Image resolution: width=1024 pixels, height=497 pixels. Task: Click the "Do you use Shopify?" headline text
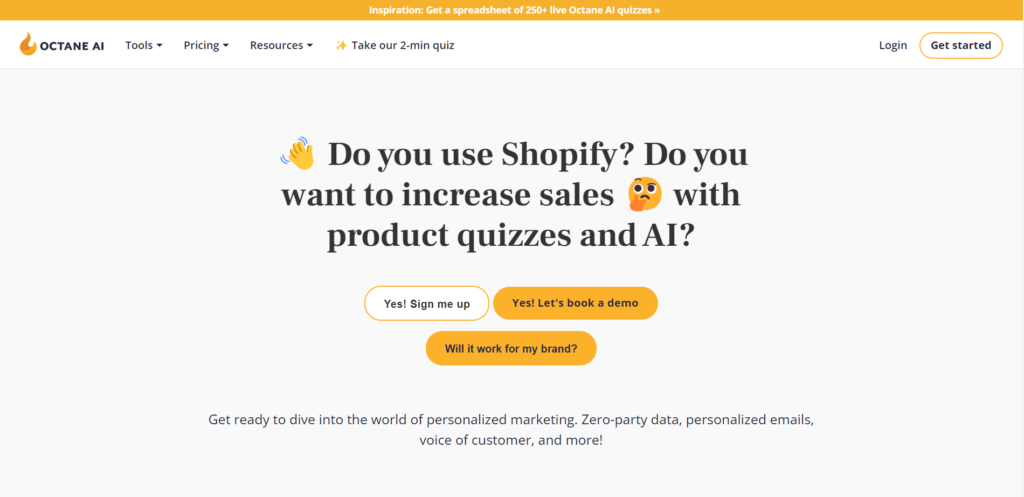tap(482, 155)
